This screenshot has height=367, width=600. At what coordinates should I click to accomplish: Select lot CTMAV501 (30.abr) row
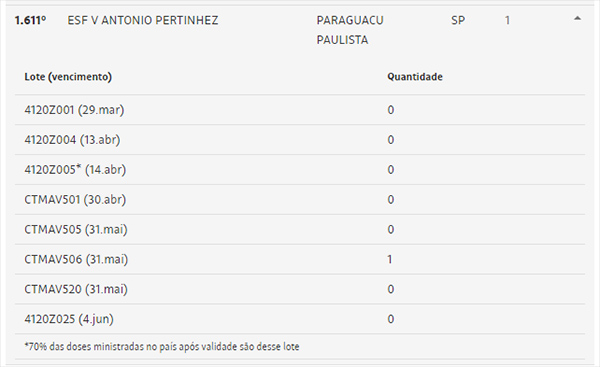pyautogui.click(x=300, y=199)
